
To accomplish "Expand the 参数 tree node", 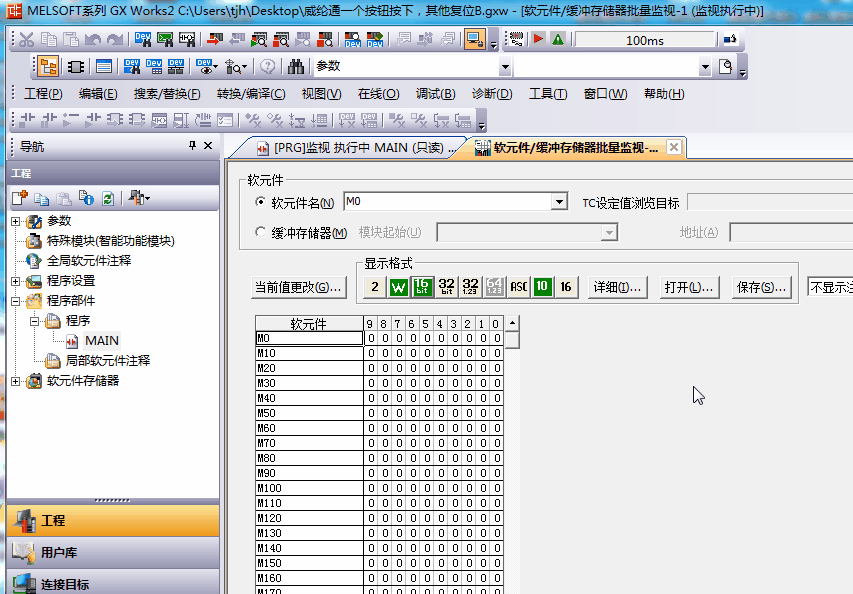I will tap(16, 221).
